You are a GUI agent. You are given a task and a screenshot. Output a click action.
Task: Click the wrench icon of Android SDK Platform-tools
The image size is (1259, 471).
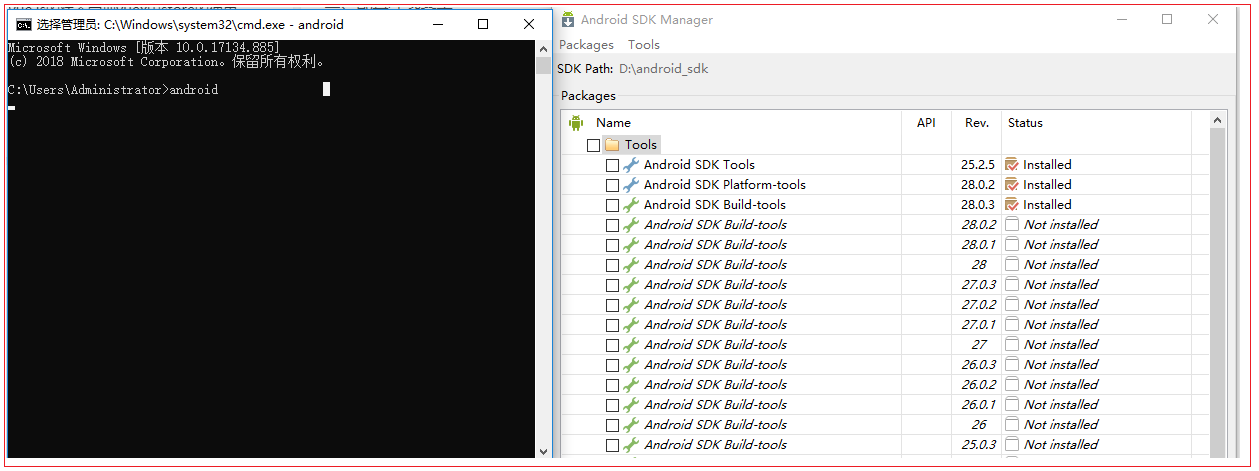point(631,185)
